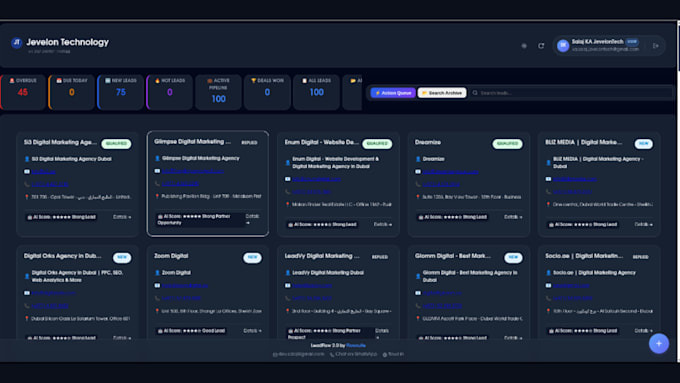Image resolution: width=680 pixels, height=383 pixels.
Task: Click the location pin on Zoom Digital card
Action: pos(157,311)
